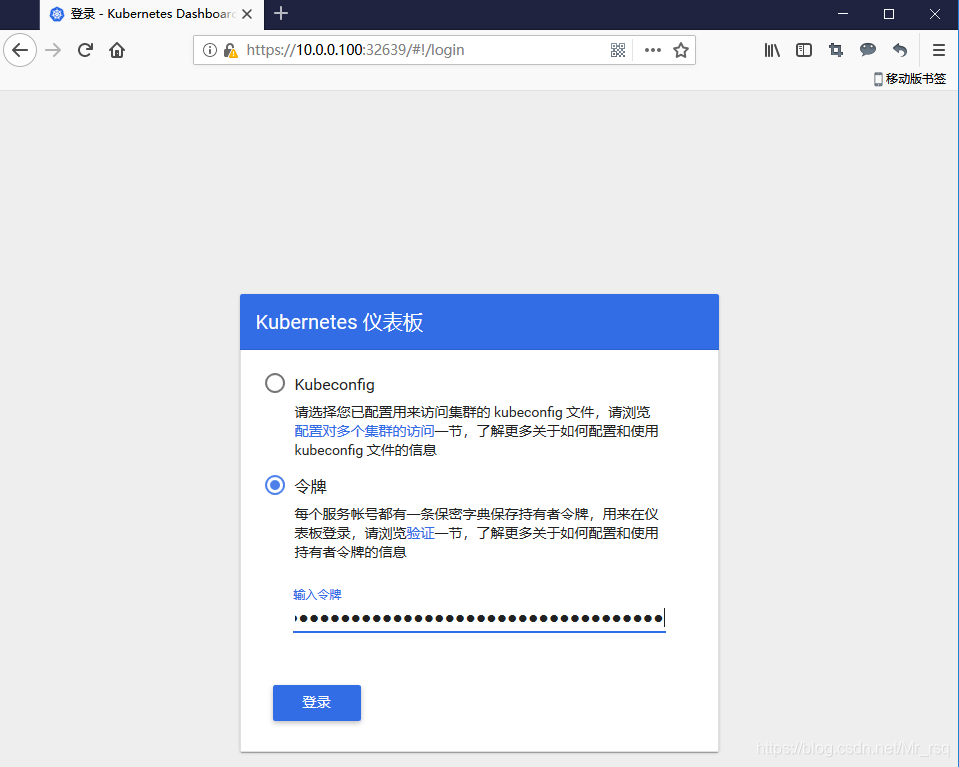Open the page actions ellipsis menu
Image resolution: width=959 pixels, height=767 pixels.
click(x=651, y=50)
